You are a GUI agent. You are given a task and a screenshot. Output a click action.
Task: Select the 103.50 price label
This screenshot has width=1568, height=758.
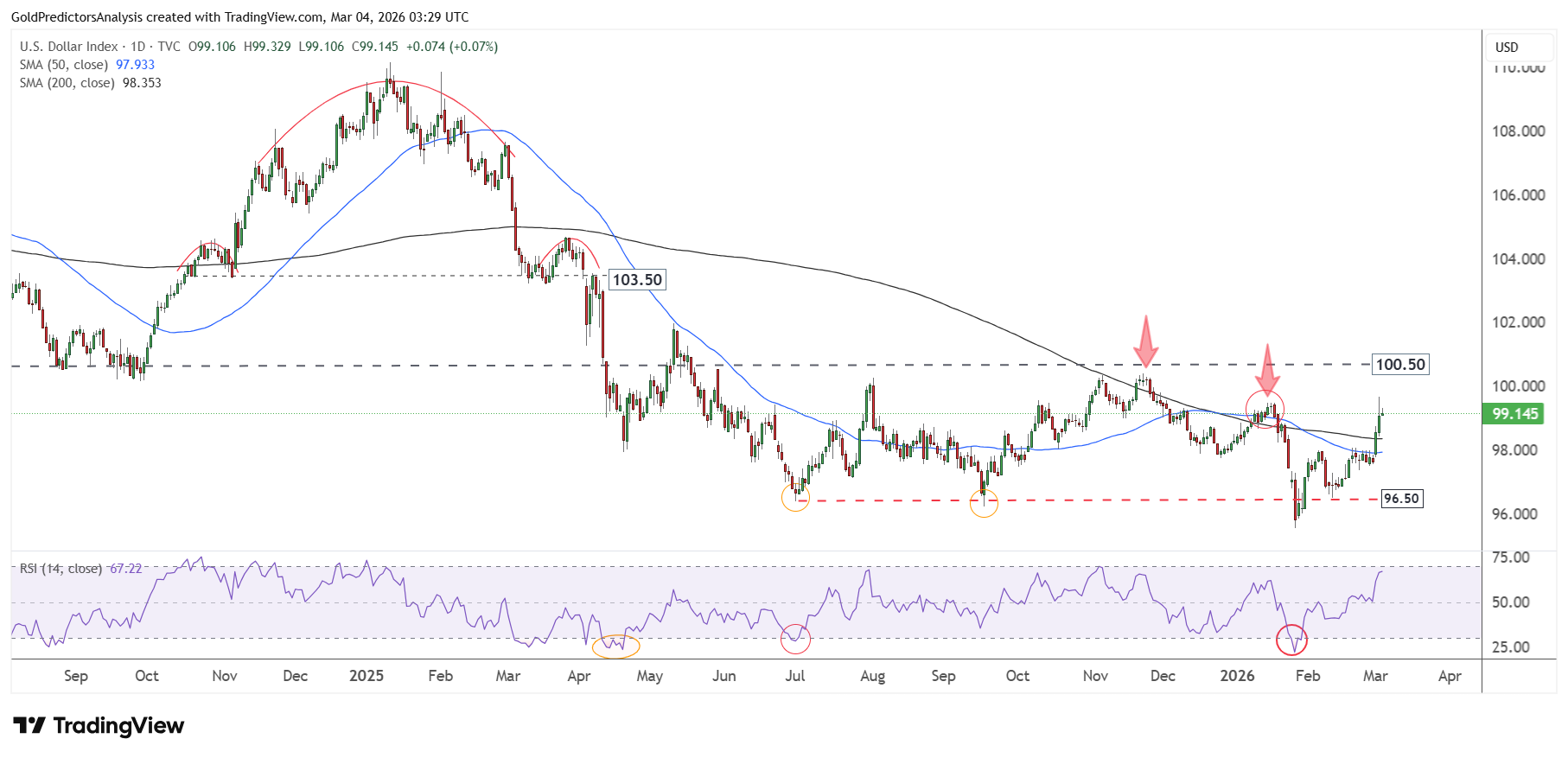click(x=637, y=280)
